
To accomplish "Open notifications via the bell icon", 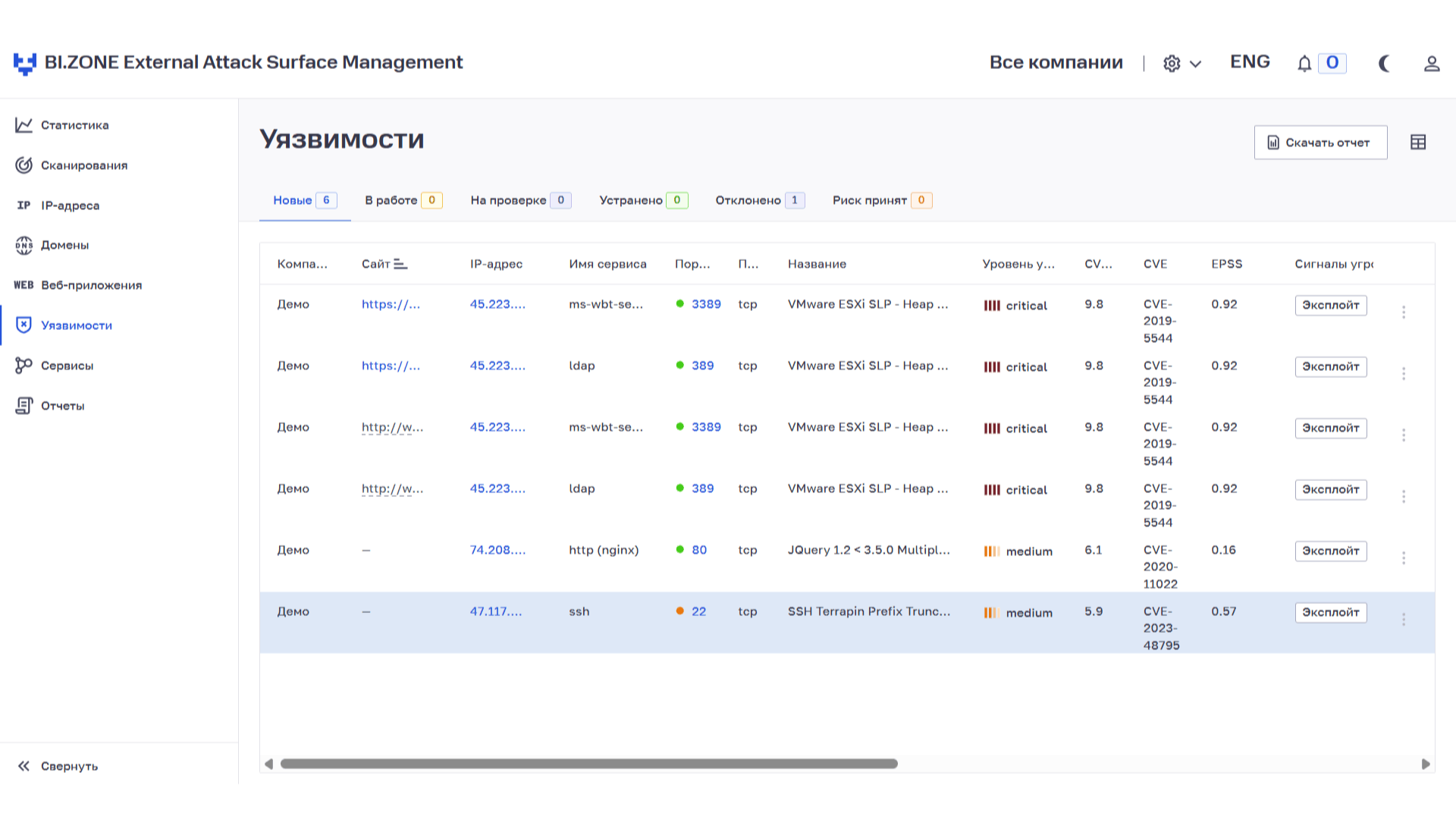I will click(1304, 64).
